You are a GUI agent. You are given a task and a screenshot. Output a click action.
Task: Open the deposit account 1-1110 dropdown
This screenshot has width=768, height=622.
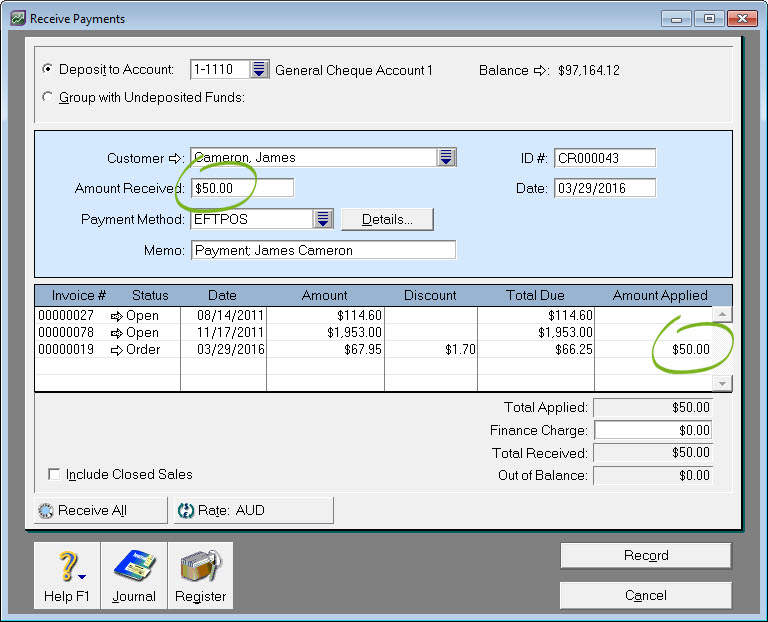click(x=260, y=70)
